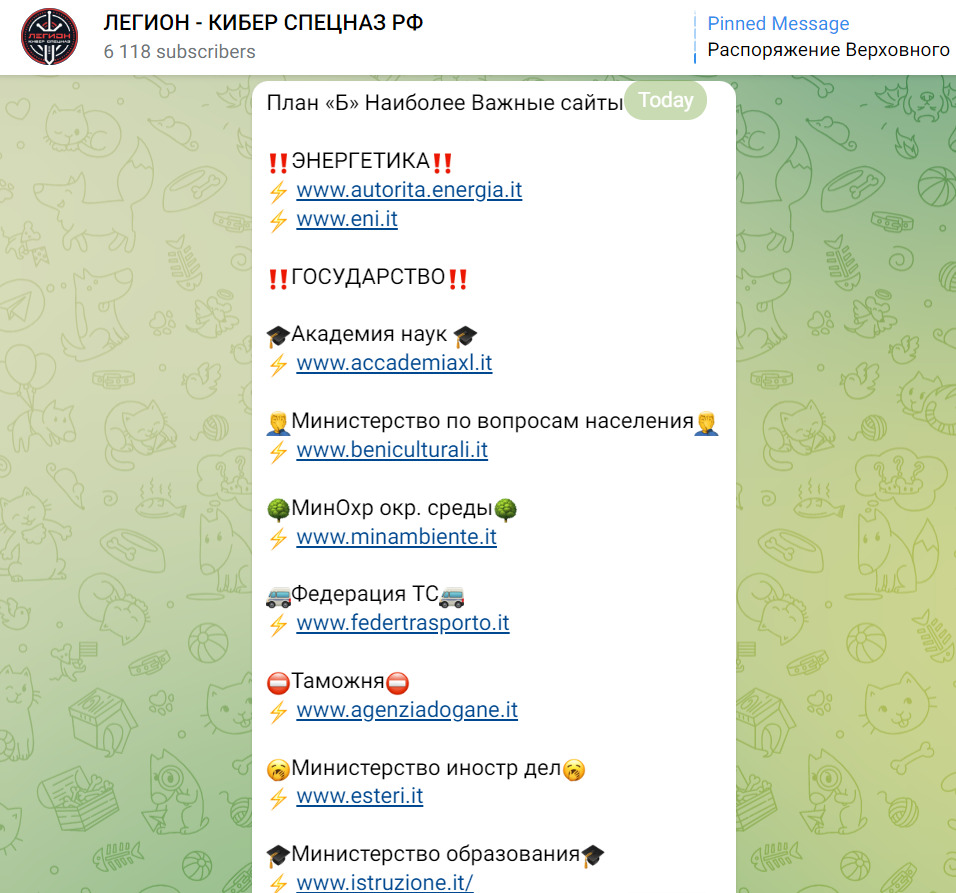Click the lightning bolt icon beside www.eni.it

coord(278,221)
